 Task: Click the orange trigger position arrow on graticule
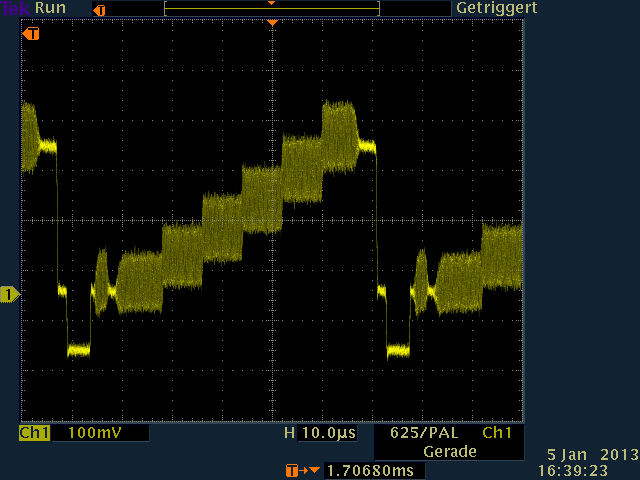point(271,23)
